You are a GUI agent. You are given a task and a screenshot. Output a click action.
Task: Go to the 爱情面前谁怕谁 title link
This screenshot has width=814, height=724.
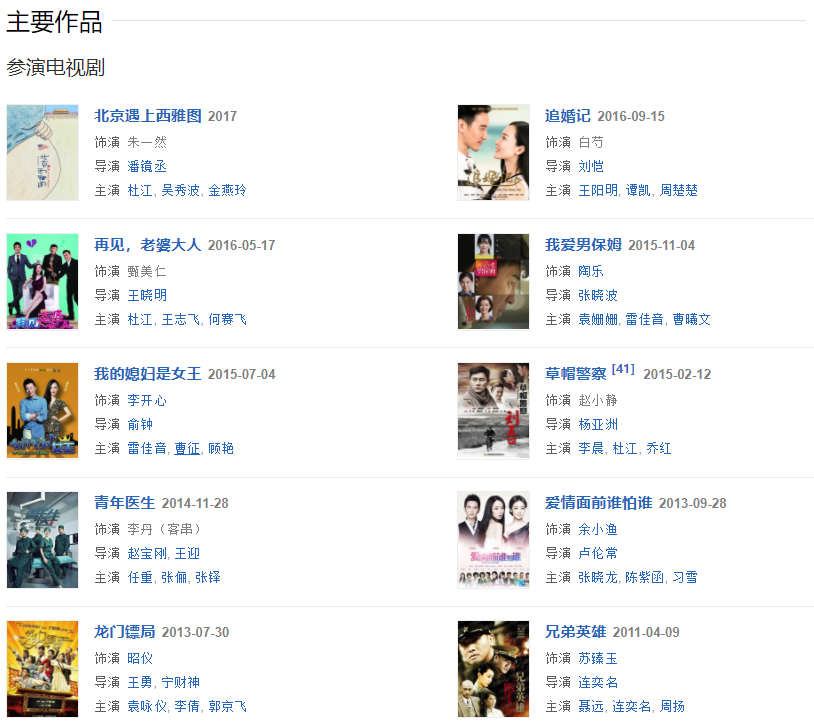(599, 503)
